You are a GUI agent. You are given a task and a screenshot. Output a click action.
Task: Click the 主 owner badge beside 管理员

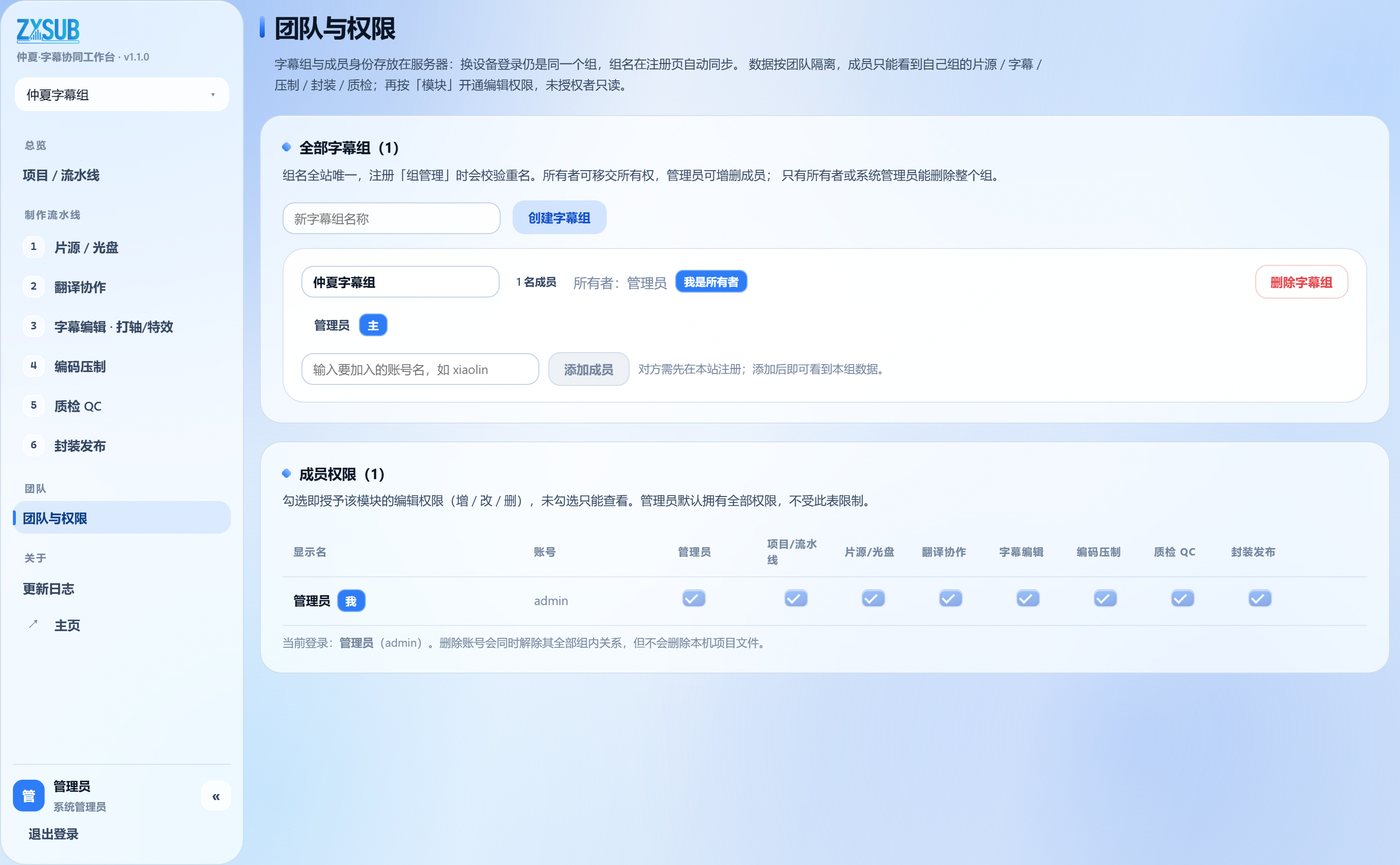pos(373,325)
